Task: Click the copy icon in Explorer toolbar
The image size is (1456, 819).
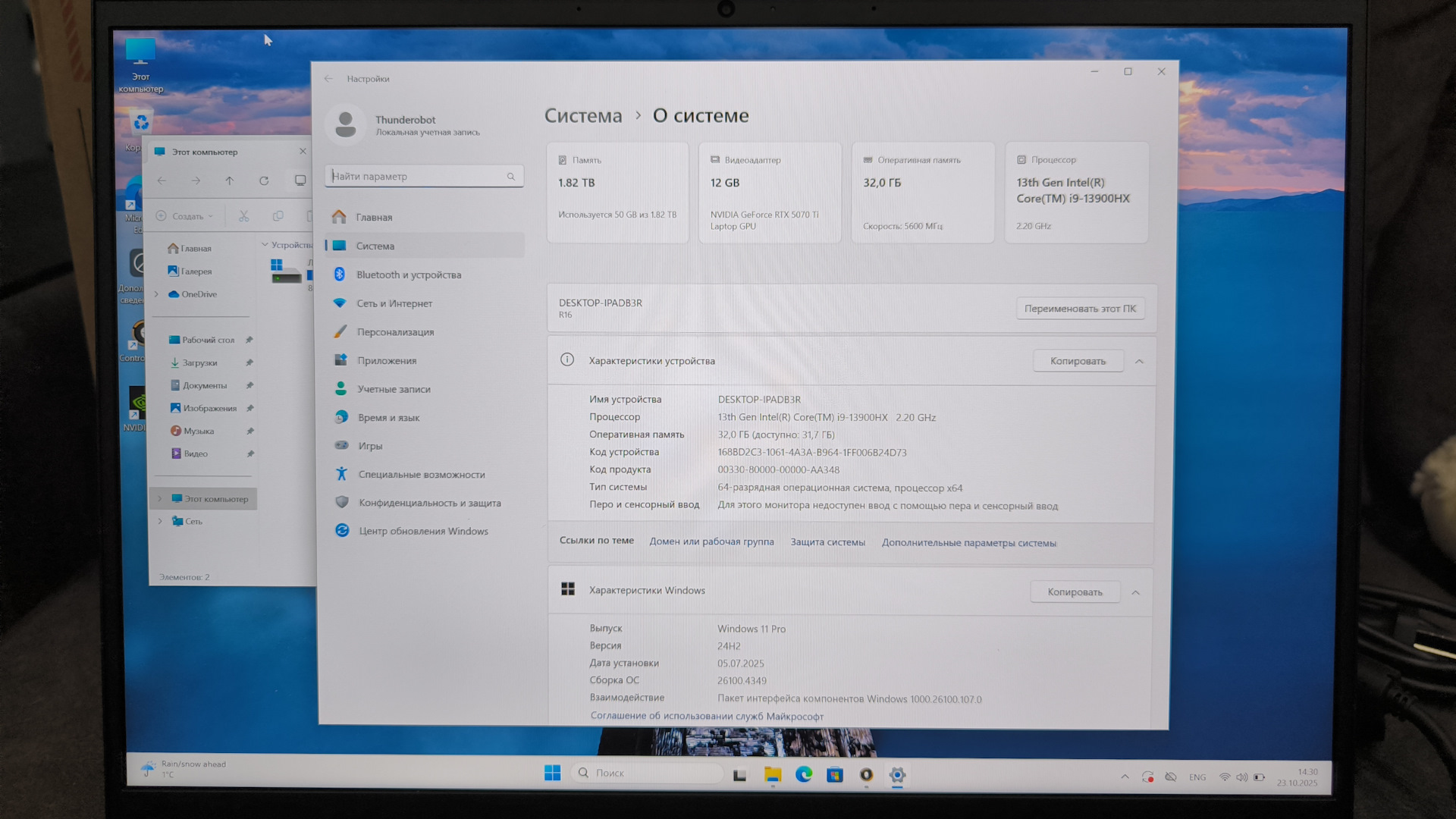Action: (x=278, y=216)
